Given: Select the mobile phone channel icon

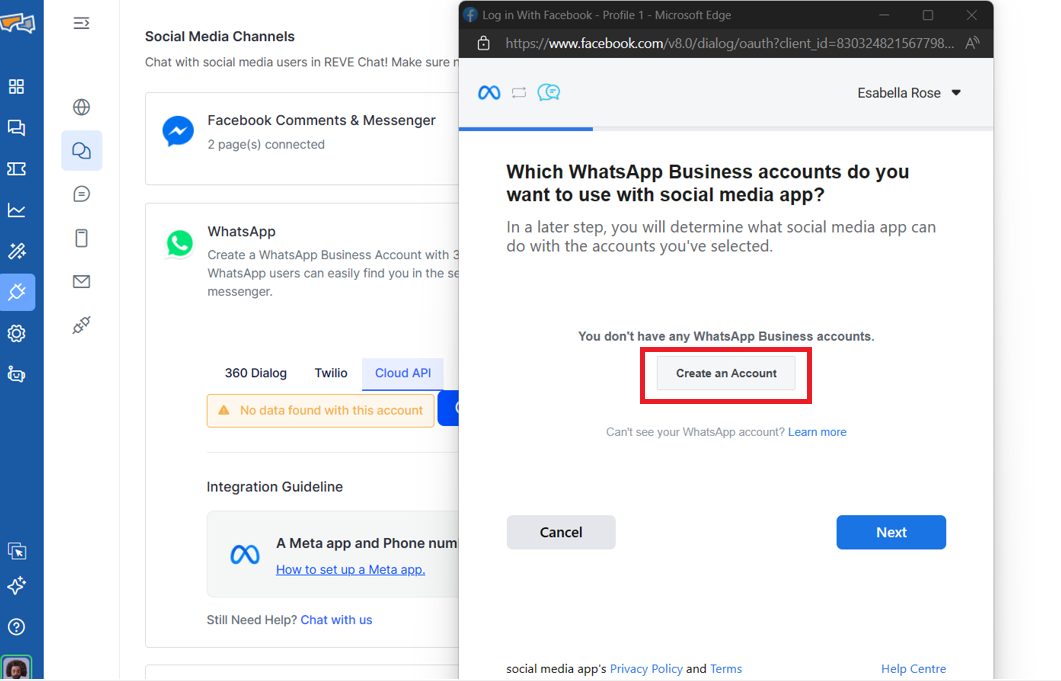Looking at the screenshot, I should click(81, 238).
